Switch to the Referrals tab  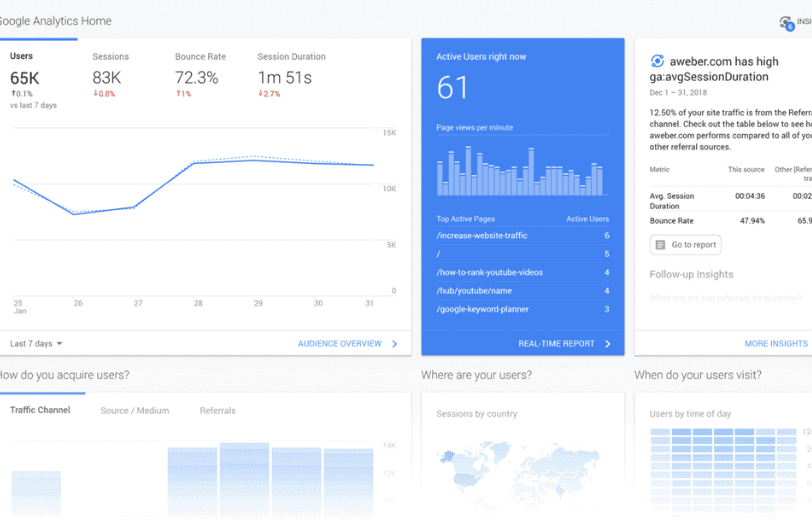coord(218,411)
